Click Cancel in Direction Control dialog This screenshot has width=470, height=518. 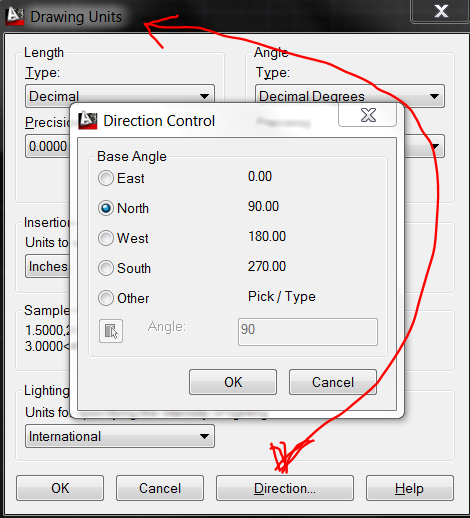click(333, 382)
